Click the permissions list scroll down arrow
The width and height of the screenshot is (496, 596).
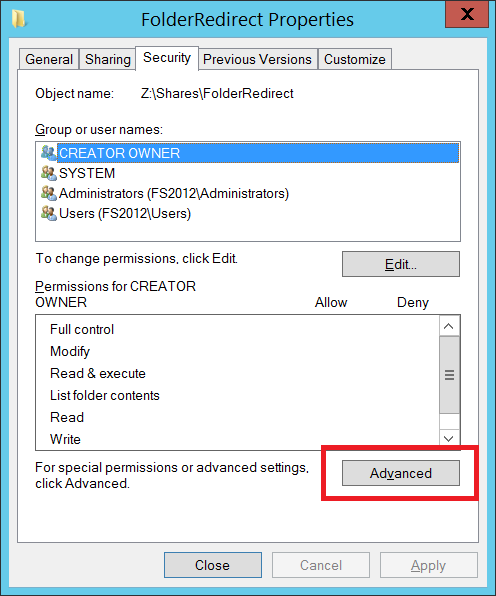point(449,439)
